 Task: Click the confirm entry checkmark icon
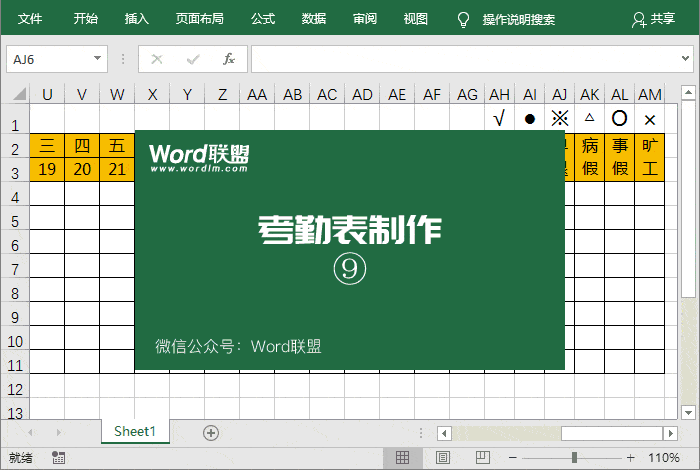(193, 59)
